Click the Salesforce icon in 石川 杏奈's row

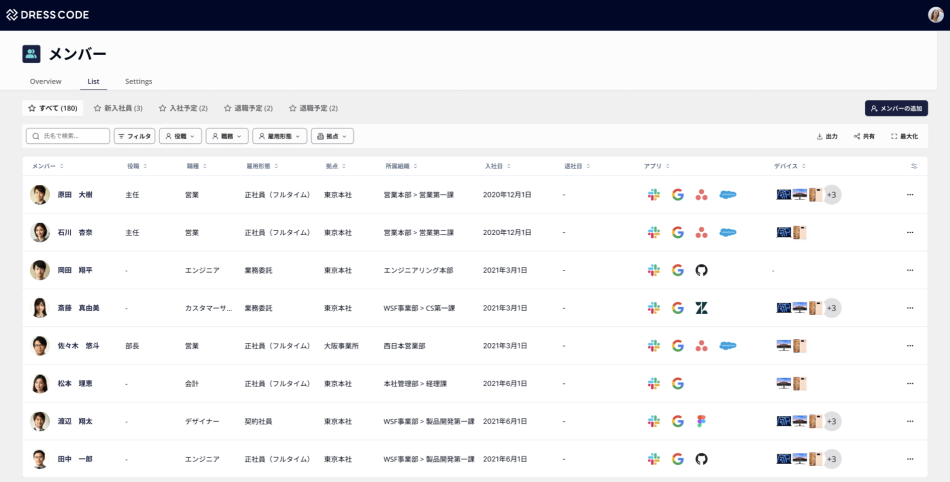pyautogui.click(x=727, y=232)
